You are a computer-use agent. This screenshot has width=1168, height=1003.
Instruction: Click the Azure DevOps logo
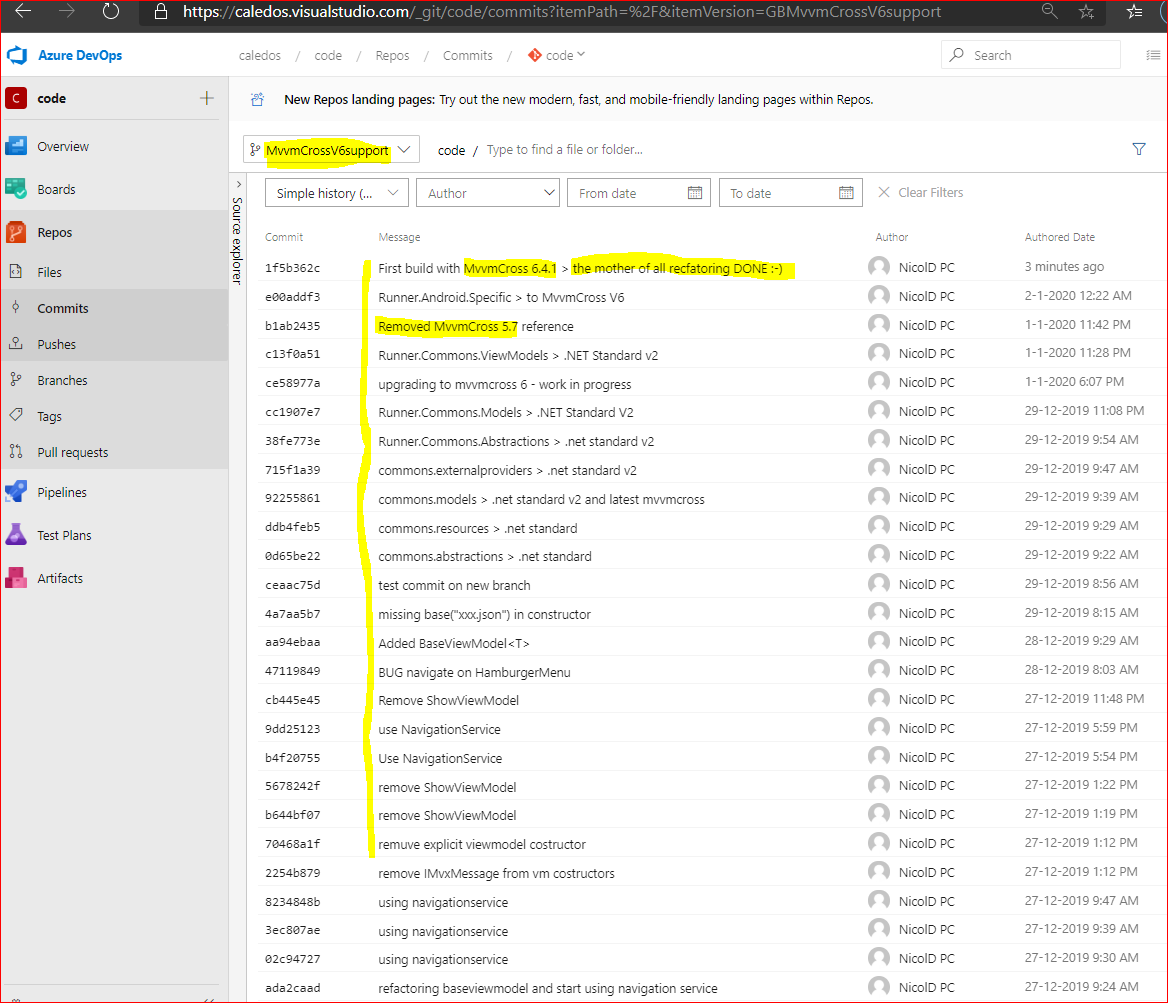click(x=16, y=55)
